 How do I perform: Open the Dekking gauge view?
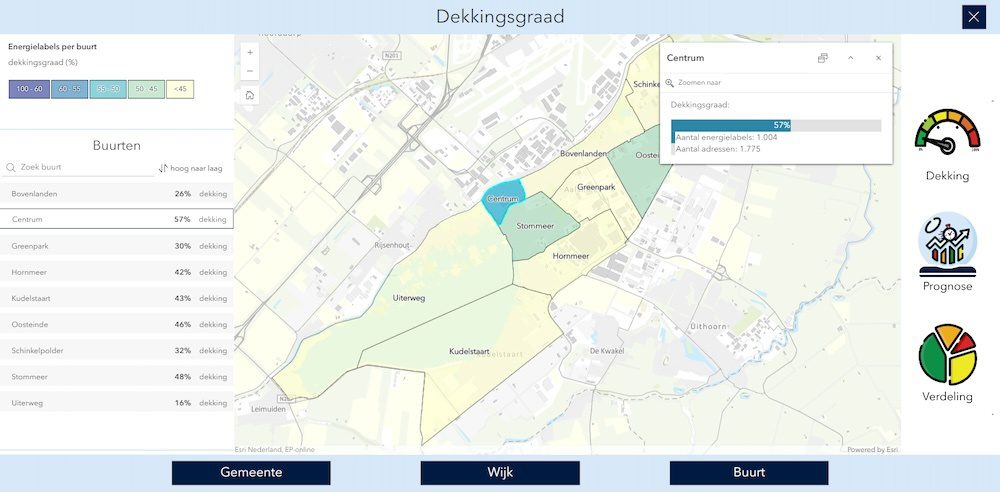(x=946, y=146)
